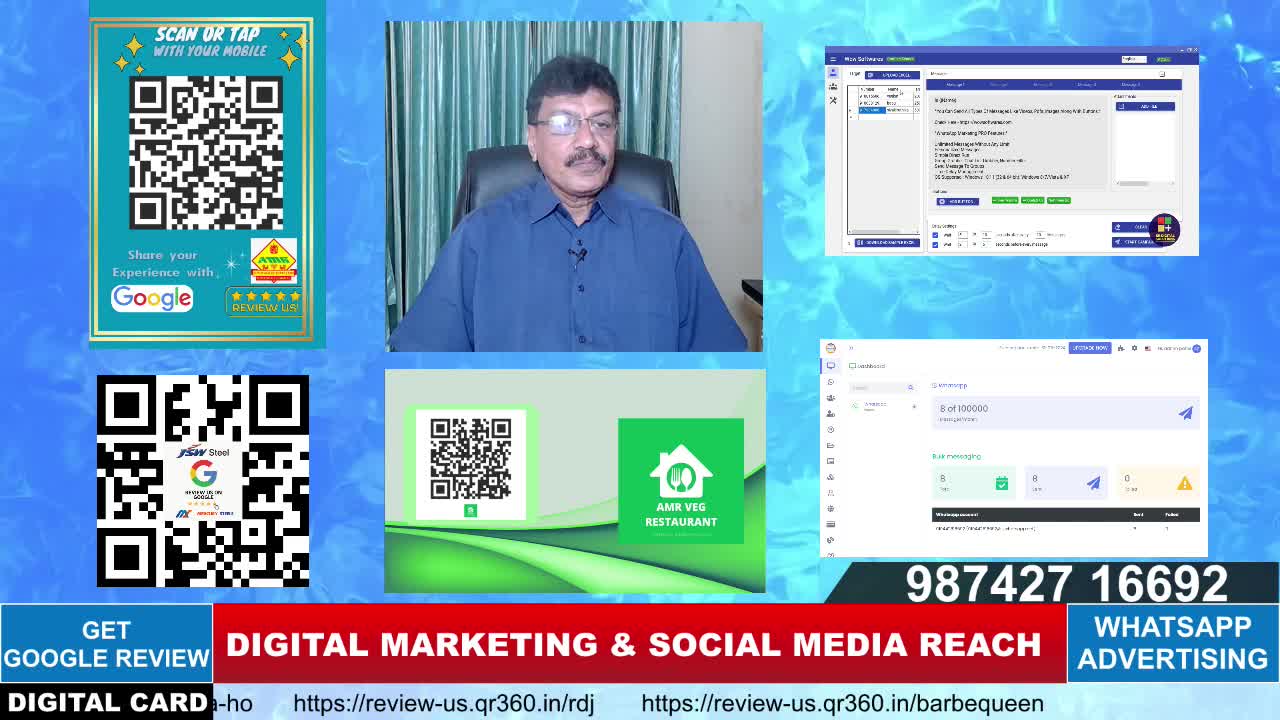Click the paper plane on 8 of 100000 card
Image resolution: width=1280 pixels, height=720 pixels.
point(1185,412)
